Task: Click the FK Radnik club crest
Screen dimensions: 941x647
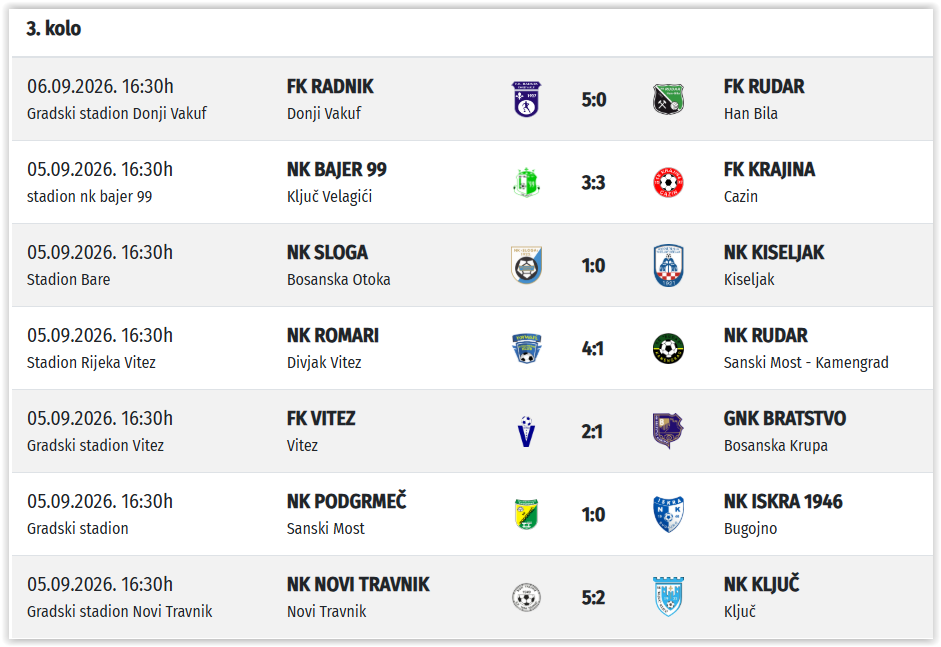Action: tap(526, 99)
